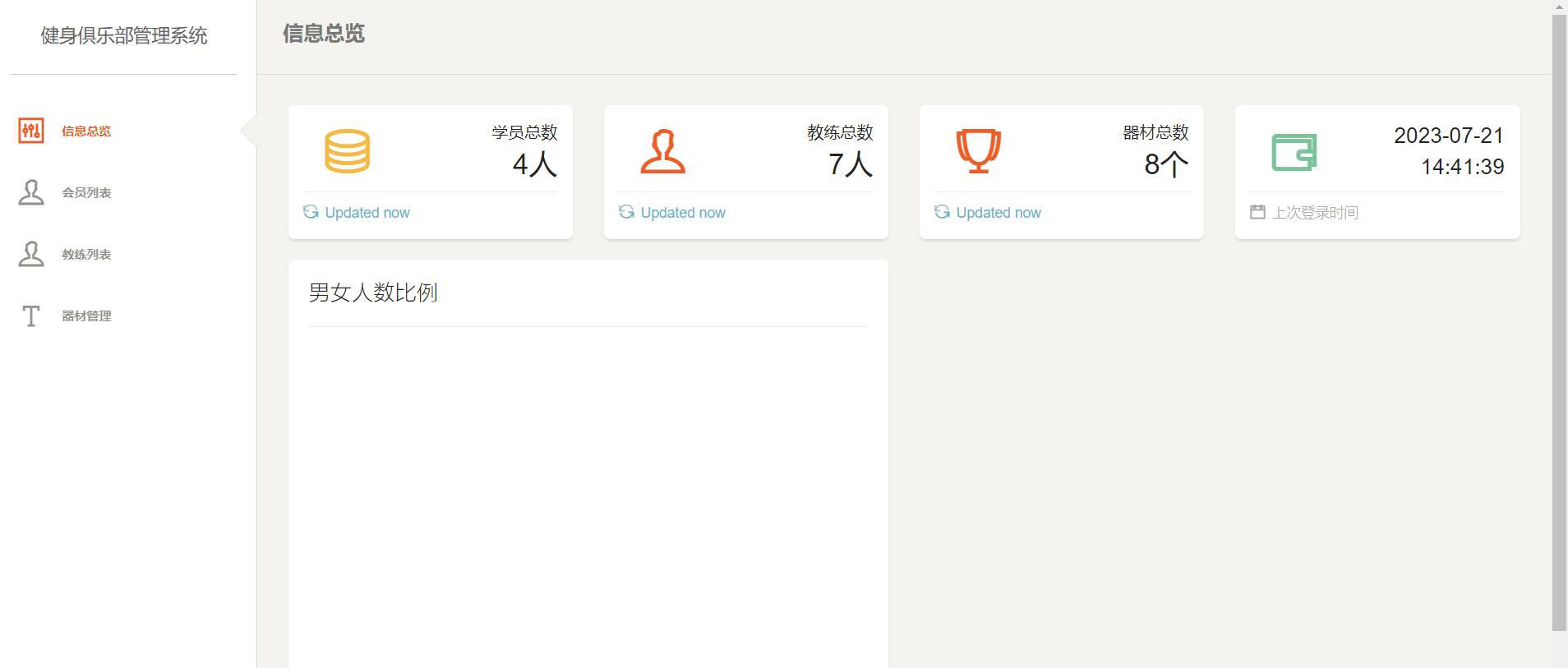Click the 7人 coach count value
Viewport: 1568px width, 668px height.
tap(851, 164)
